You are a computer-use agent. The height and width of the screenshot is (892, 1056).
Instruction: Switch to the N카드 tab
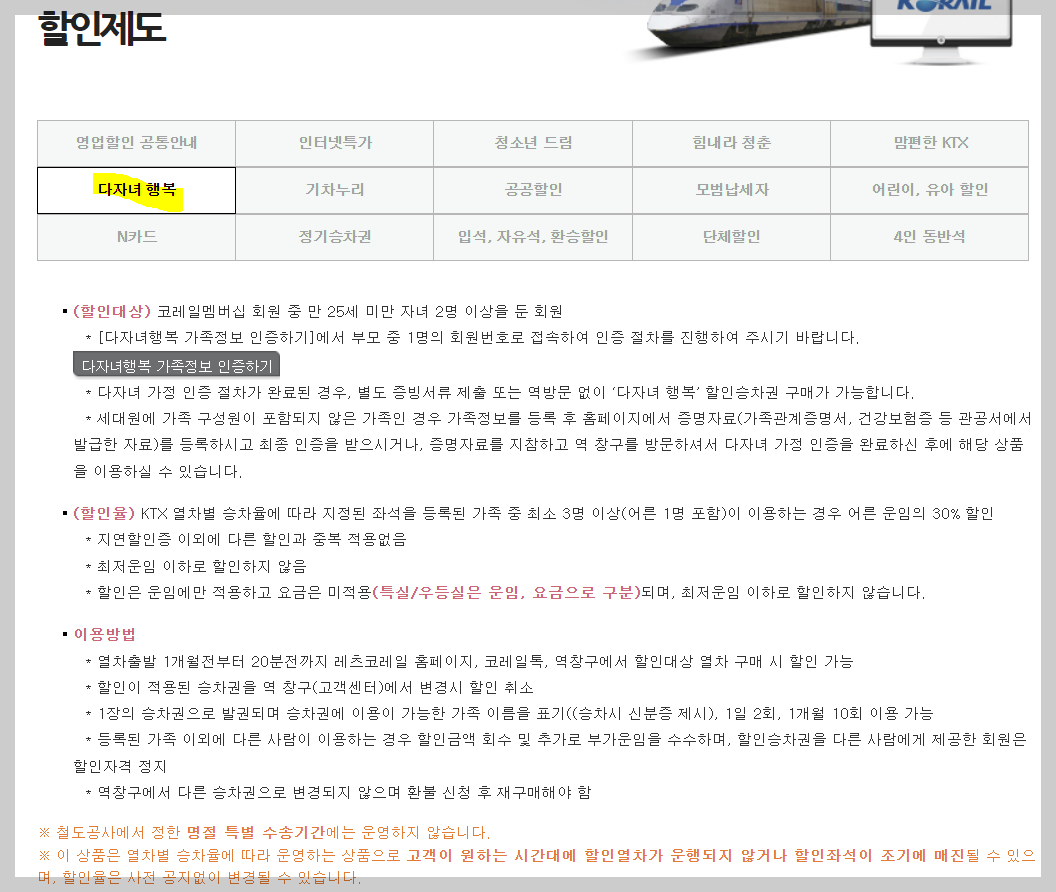(x=136, y=237)
